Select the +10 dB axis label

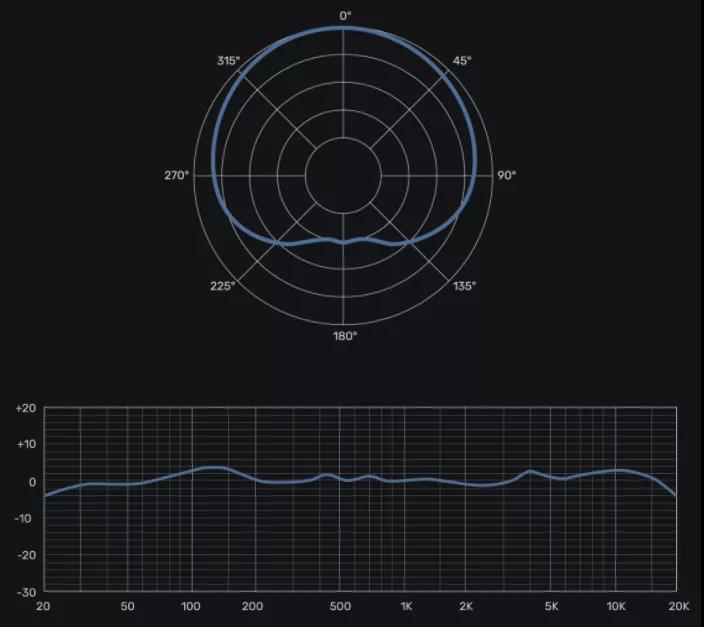click(26, 445)
